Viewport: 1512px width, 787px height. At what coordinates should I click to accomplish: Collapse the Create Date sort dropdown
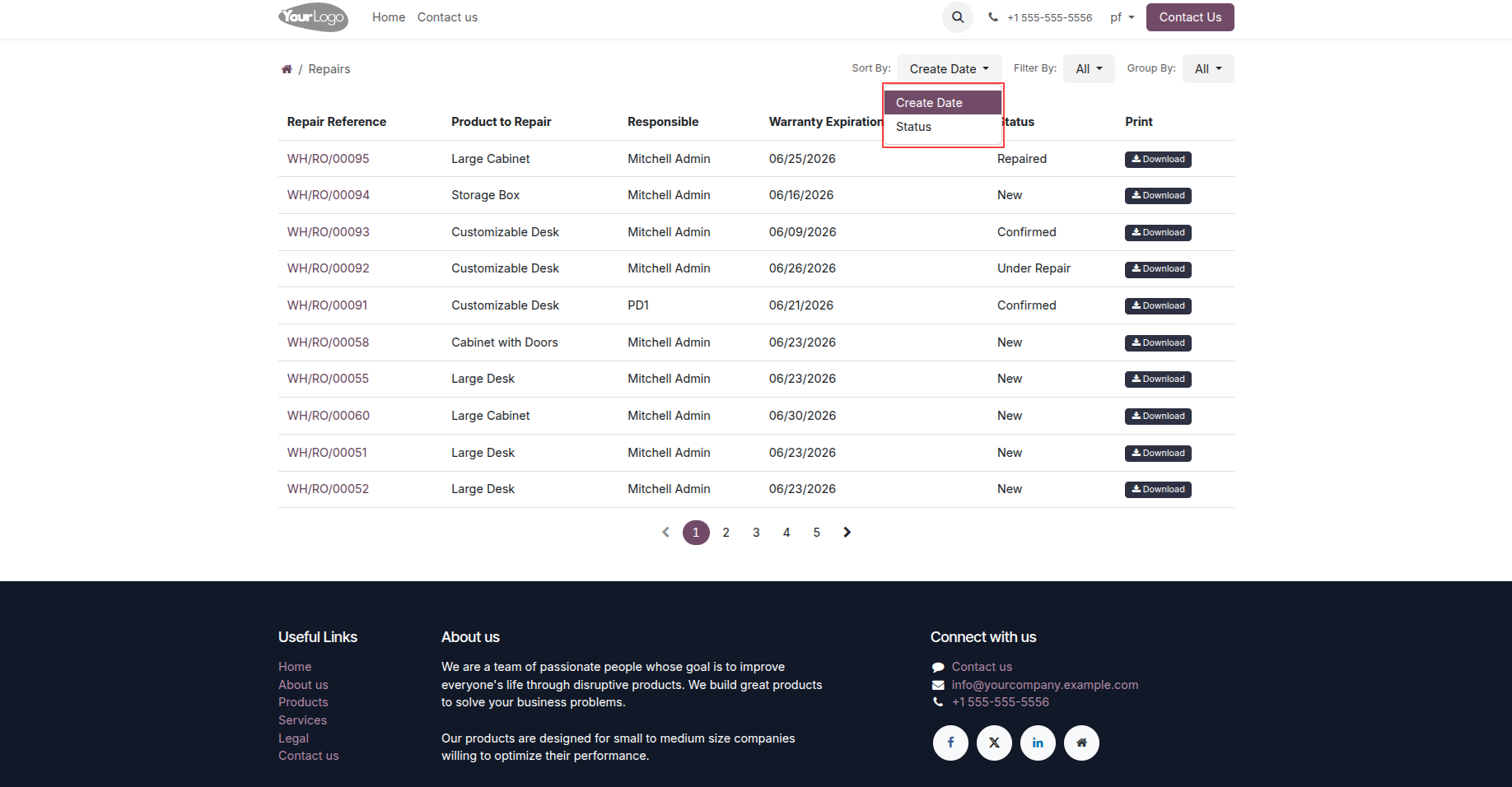click(x=950, y=69)
